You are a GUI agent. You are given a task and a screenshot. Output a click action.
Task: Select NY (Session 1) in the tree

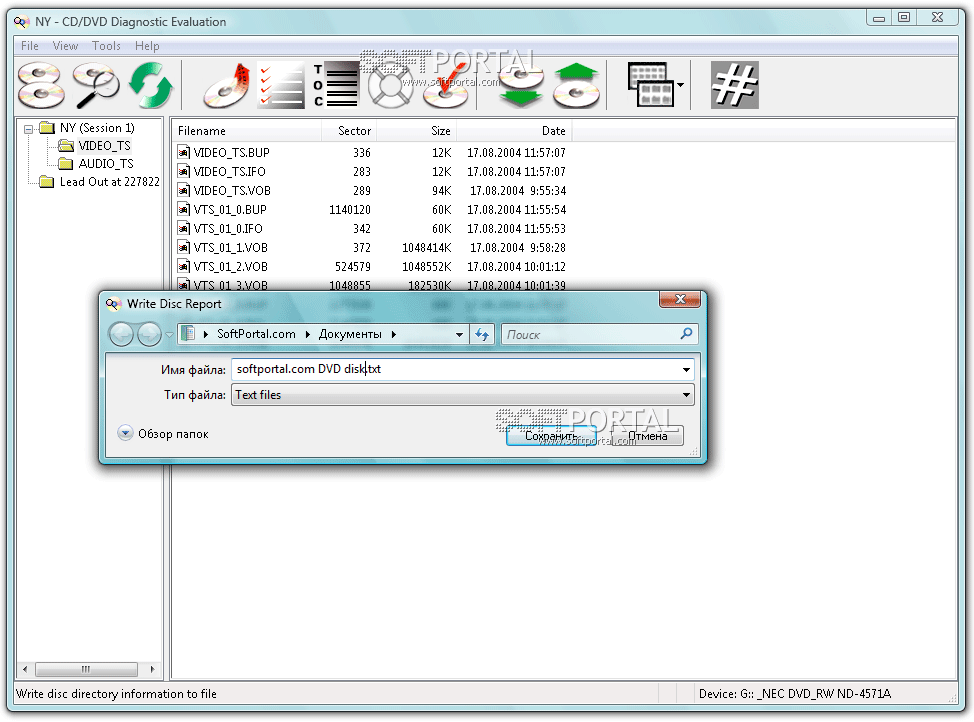point(97,128)
